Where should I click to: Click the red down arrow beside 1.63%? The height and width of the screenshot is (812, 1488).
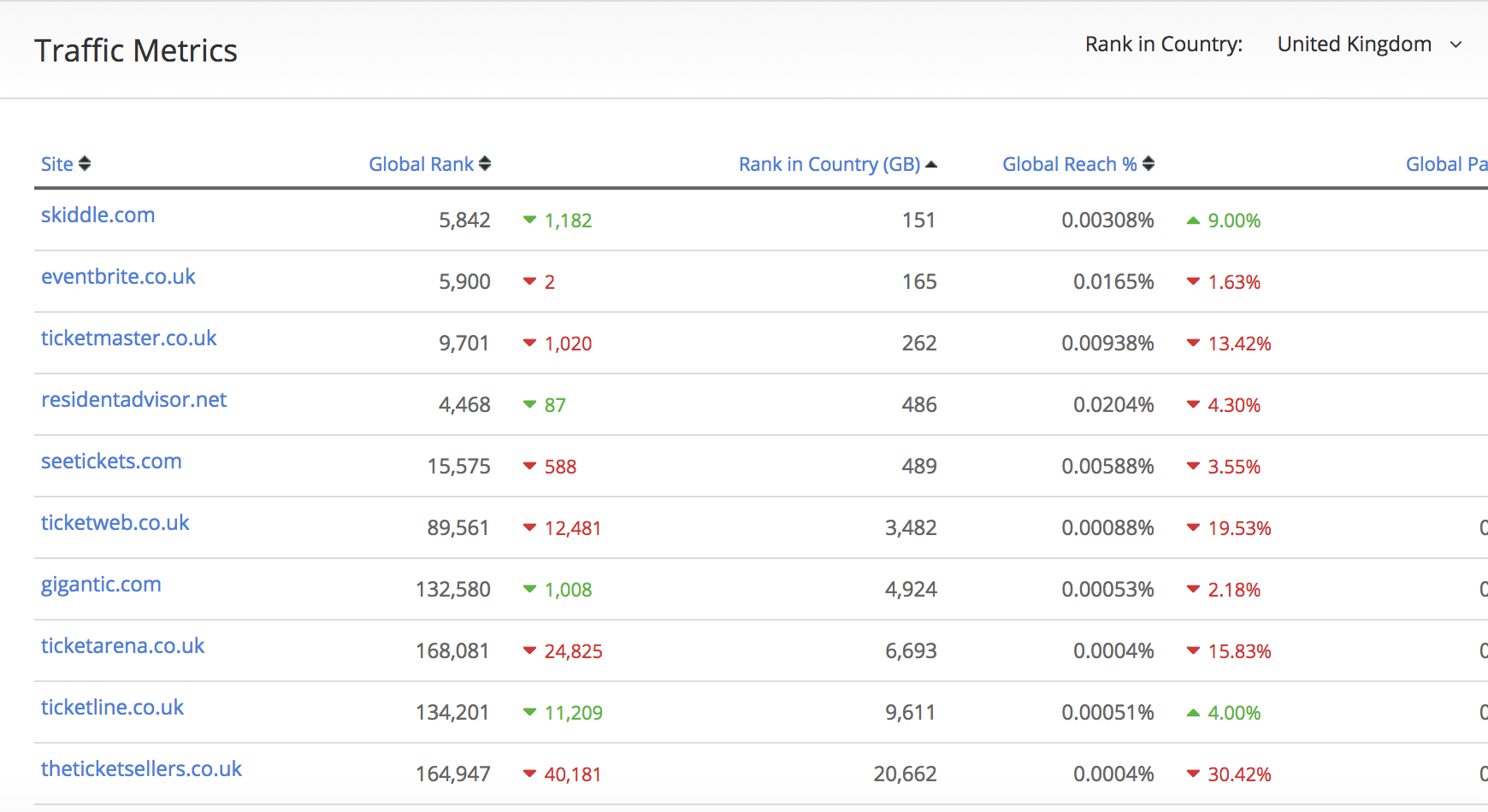[1193, 282]
